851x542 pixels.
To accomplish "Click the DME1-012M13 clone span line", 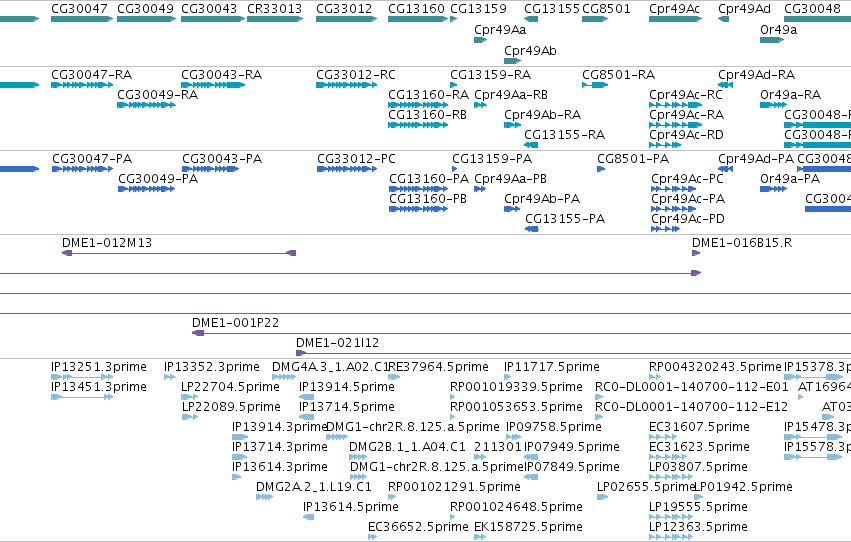I will coord(179,253).
